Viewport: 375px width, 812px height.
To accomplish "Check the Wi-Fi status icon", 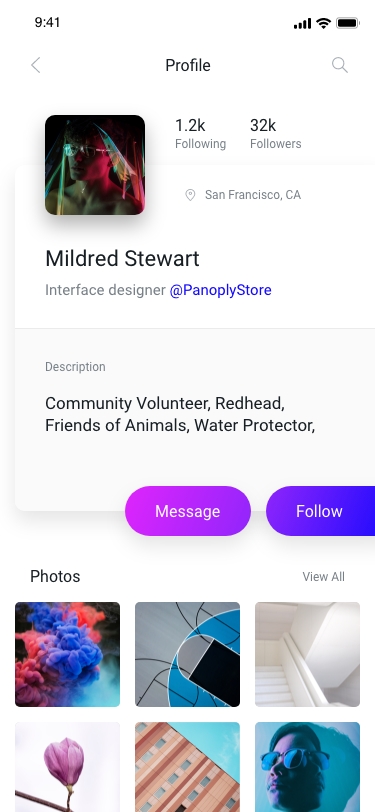I will click(324, 23).
